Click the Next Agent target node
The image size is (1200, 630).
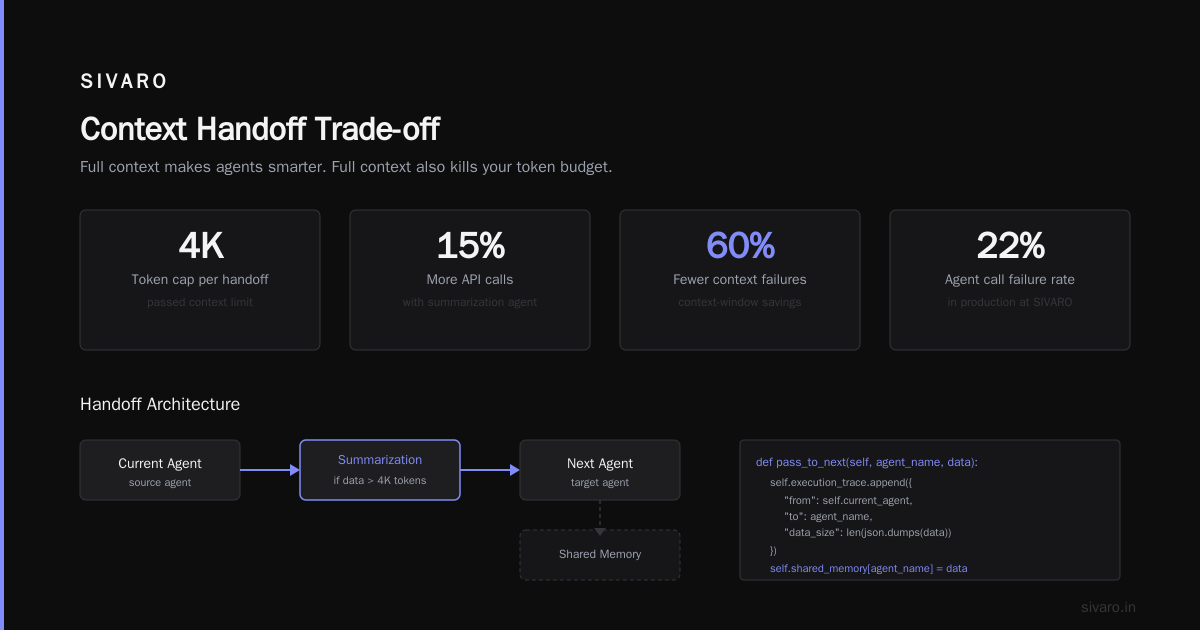pyautogui.click(x=600, y=470)
